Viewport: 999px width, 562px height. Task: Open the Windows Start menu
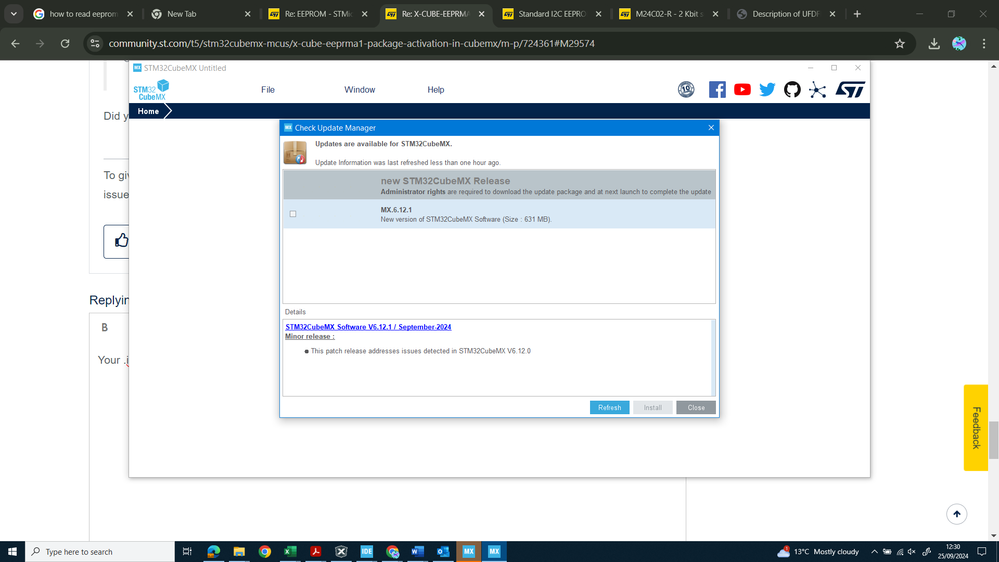12,552
